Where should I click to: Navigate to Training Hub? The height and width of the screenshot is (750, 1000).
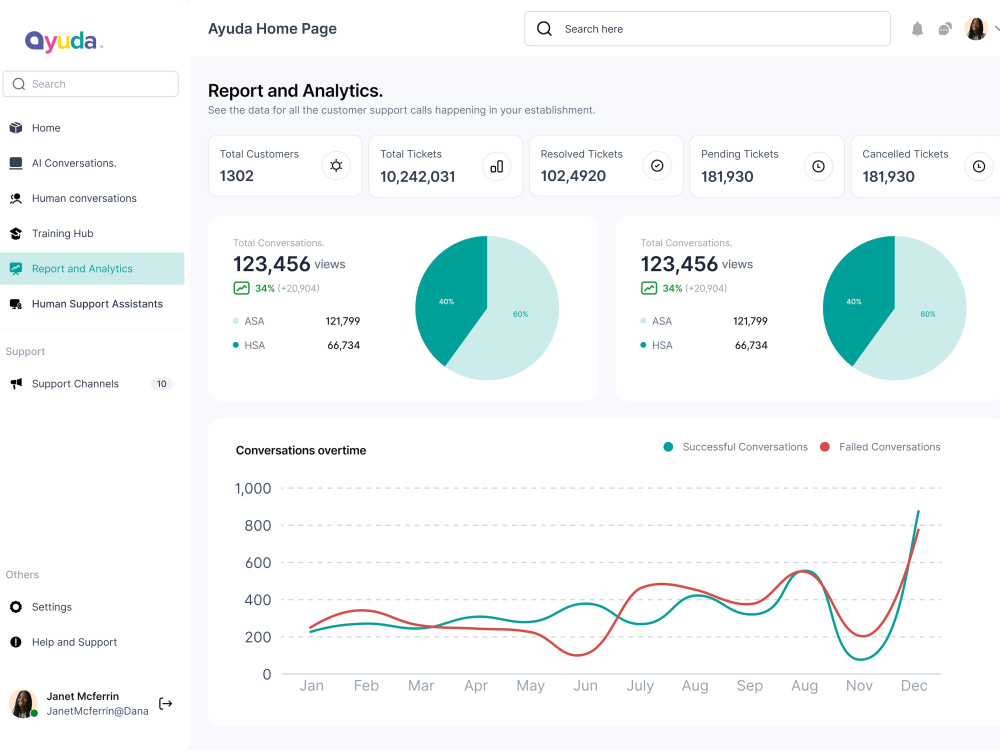[92, 233]
